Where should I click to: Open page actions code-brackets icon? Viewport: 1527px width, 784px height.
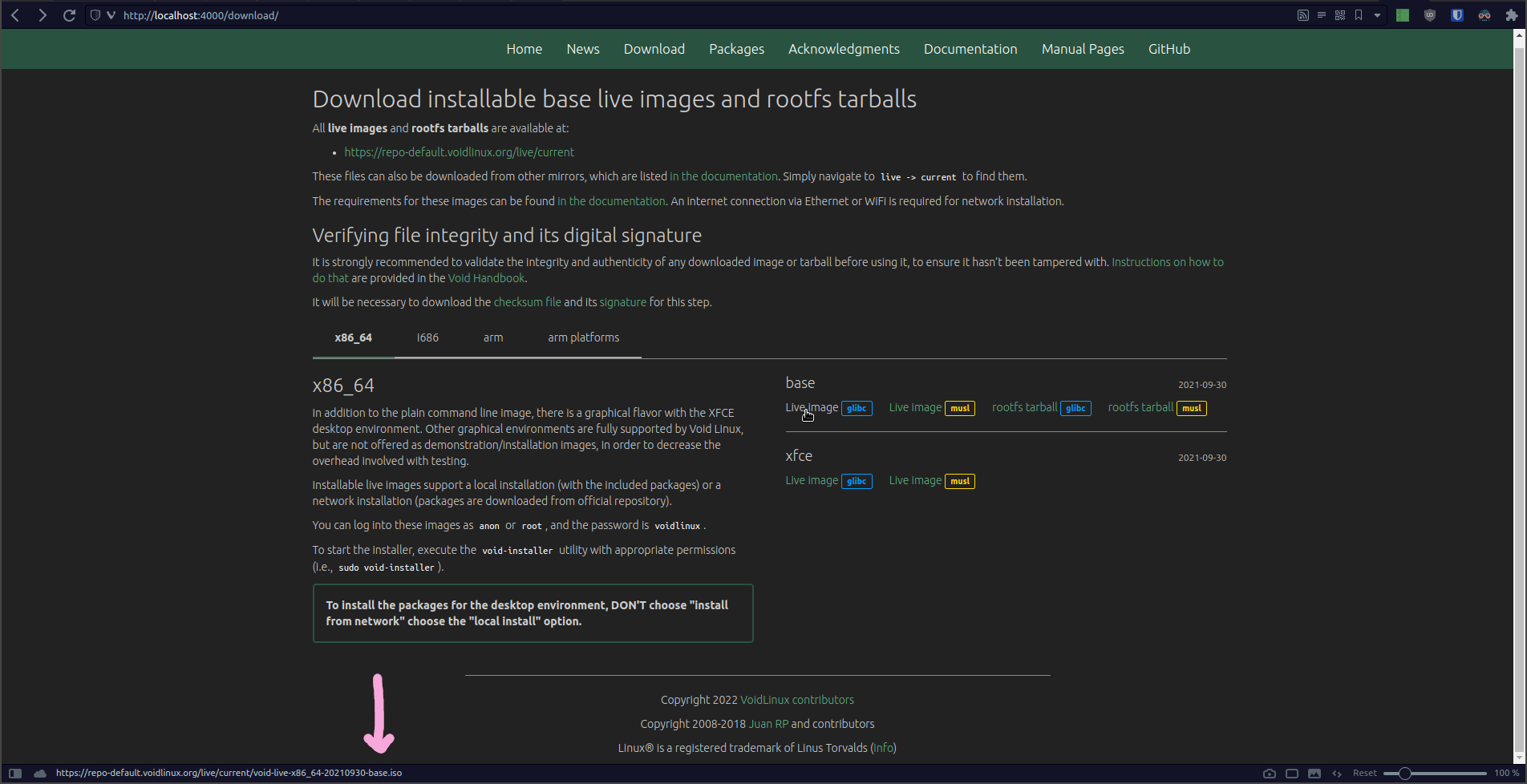coord(1337,774)
